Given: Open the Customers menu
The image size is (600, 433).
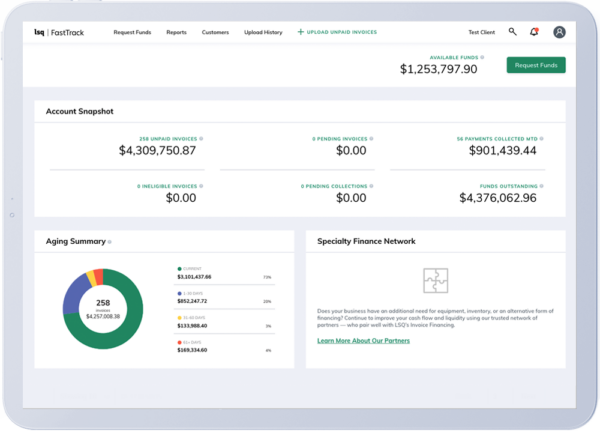Looking at the screenshot, I should click(x=215, y=32).
